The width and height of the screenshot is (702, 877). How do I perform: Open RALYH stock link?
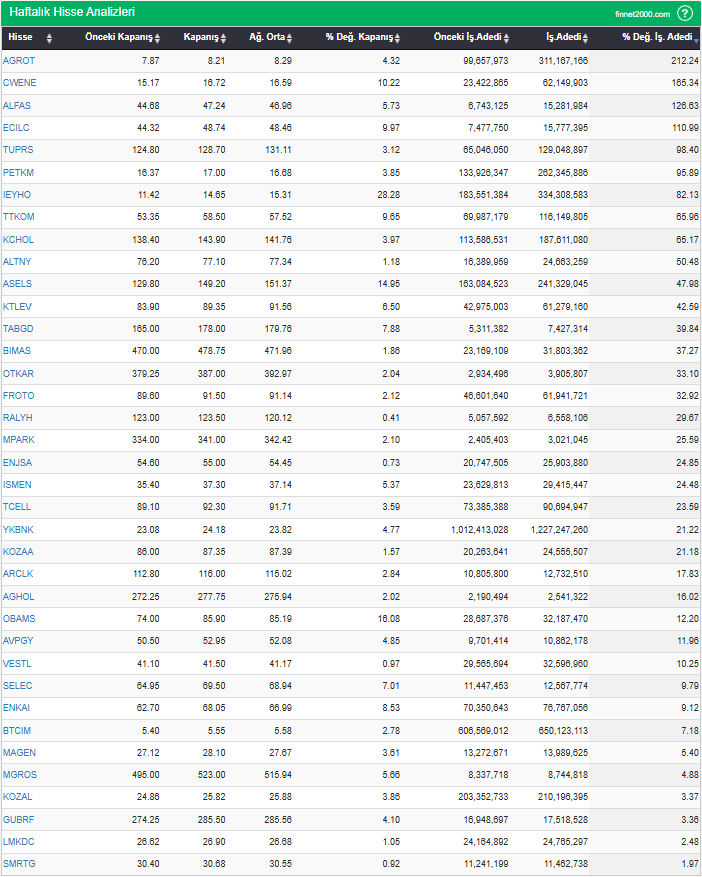pos(18,417)
